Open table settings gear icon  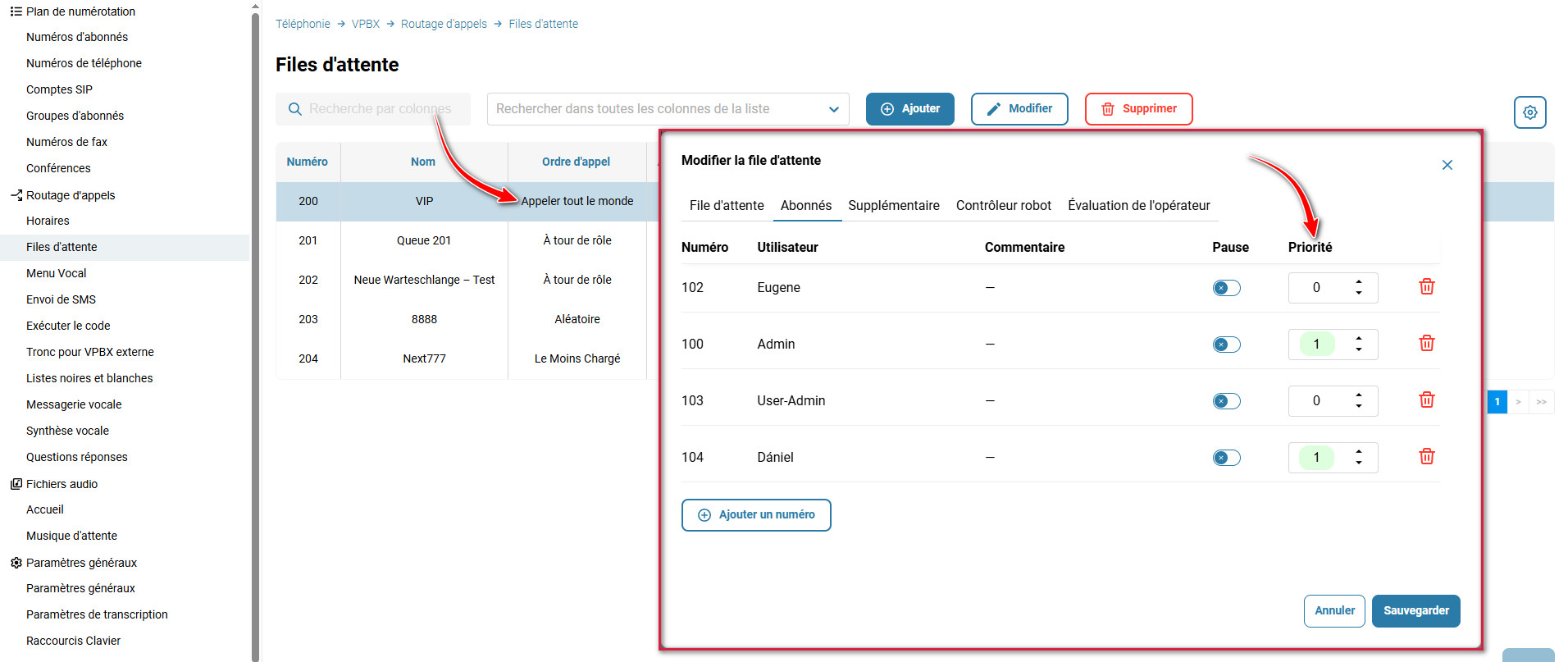(1530, 112)
